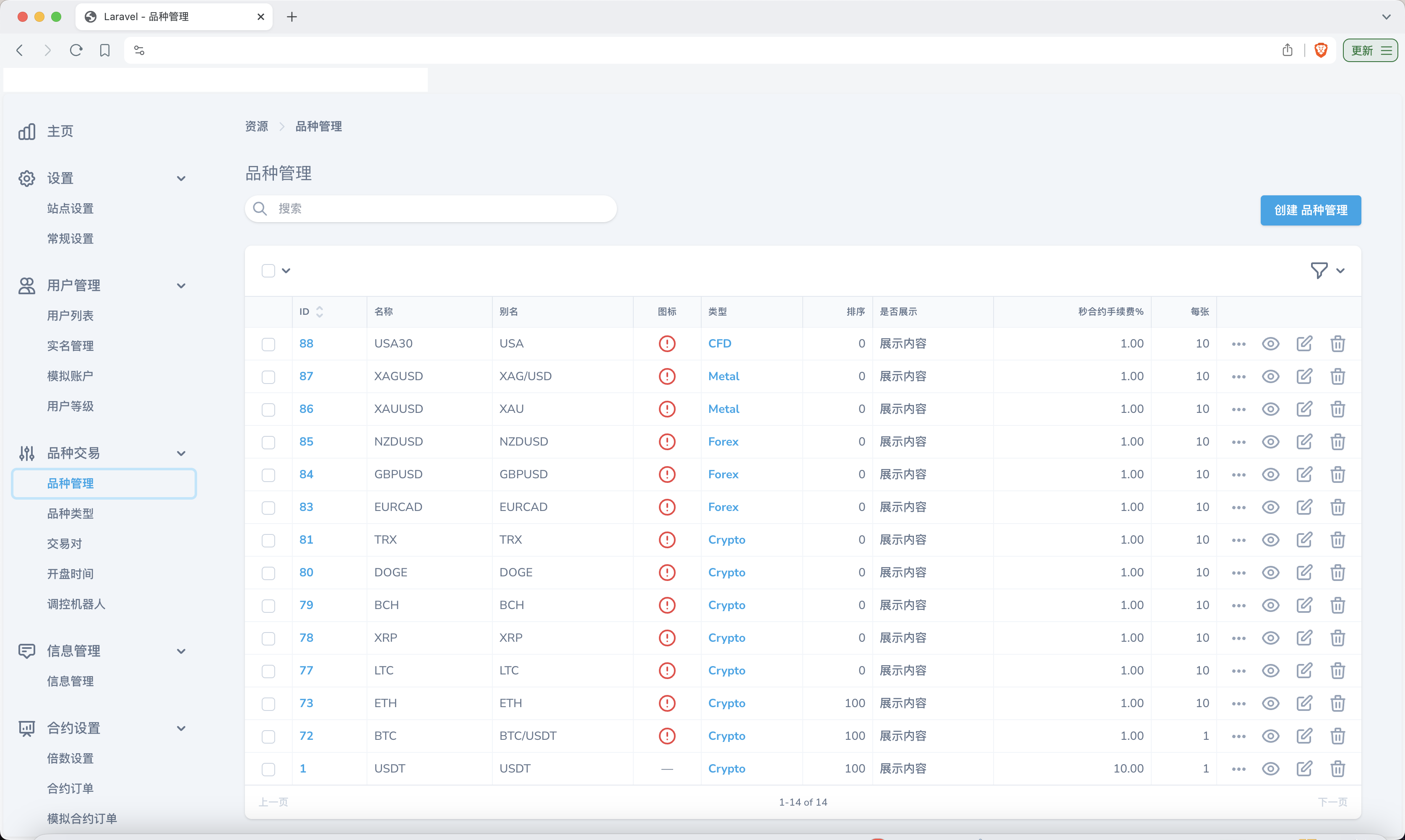Screen dimensions: 1405x840
Task: Open record ID 88 link
Action: click(x=306, y=344)
